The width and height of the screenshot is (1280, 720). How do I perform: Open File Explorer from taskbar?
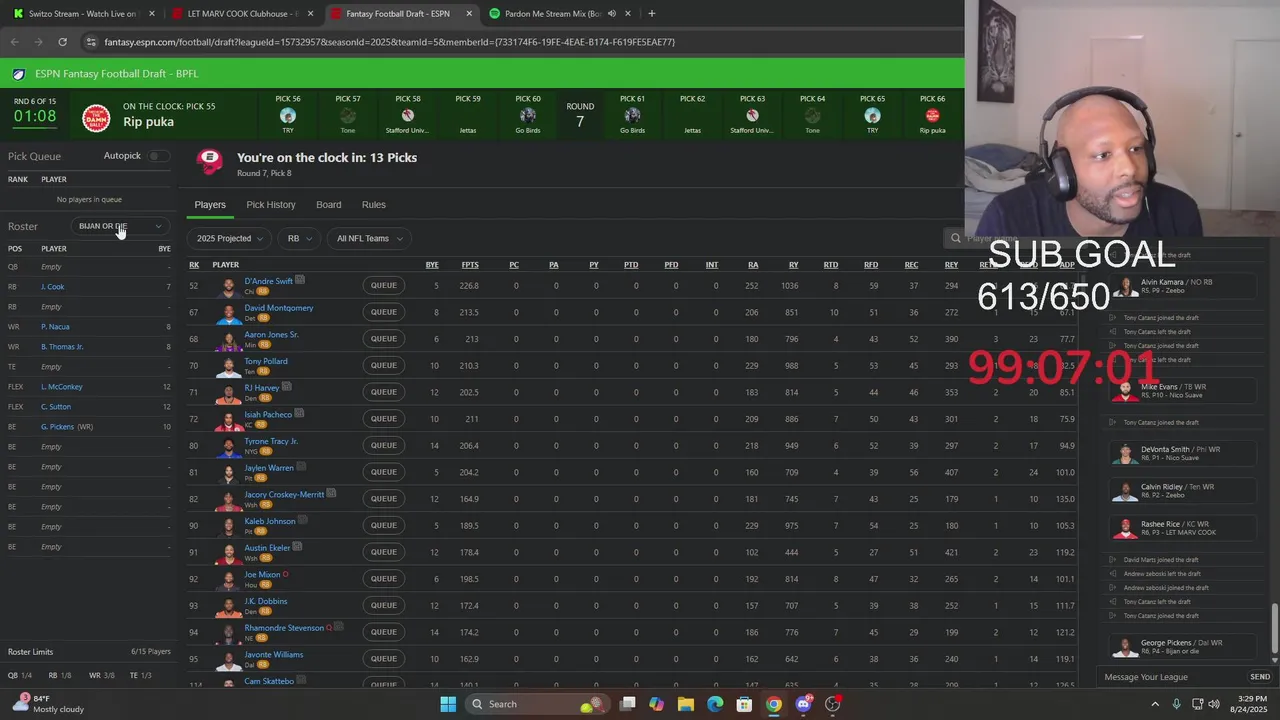click(x=686, y=704)
